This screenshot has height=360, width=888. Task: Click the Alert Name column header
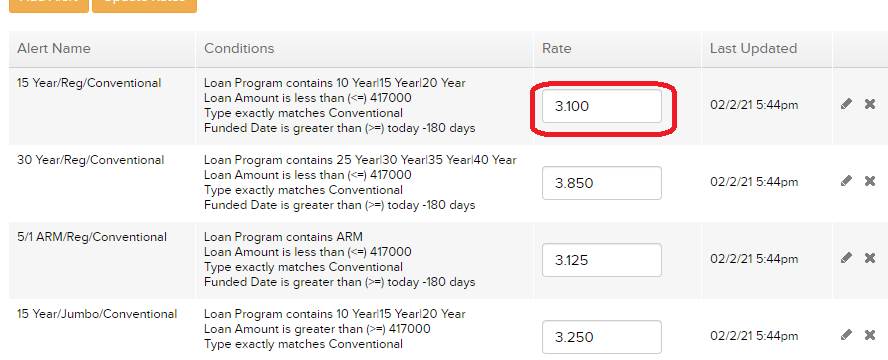click(54, 49)
